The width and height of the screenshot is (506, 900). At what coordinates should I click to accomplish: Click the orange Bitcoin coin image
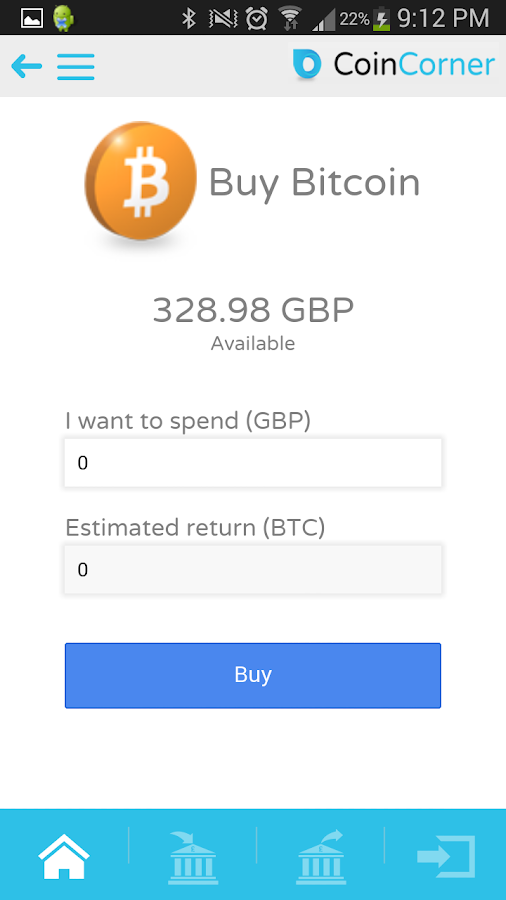pyautogui.click(x=141, y=183)
